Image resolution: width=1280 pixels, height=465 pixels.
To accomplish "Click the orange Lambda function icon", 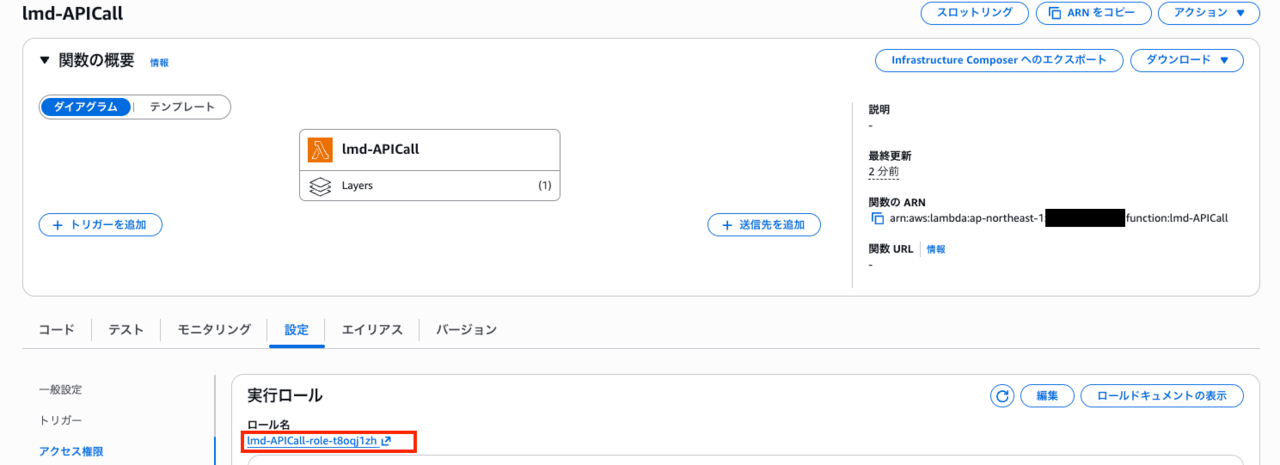I will click(320, 149).
